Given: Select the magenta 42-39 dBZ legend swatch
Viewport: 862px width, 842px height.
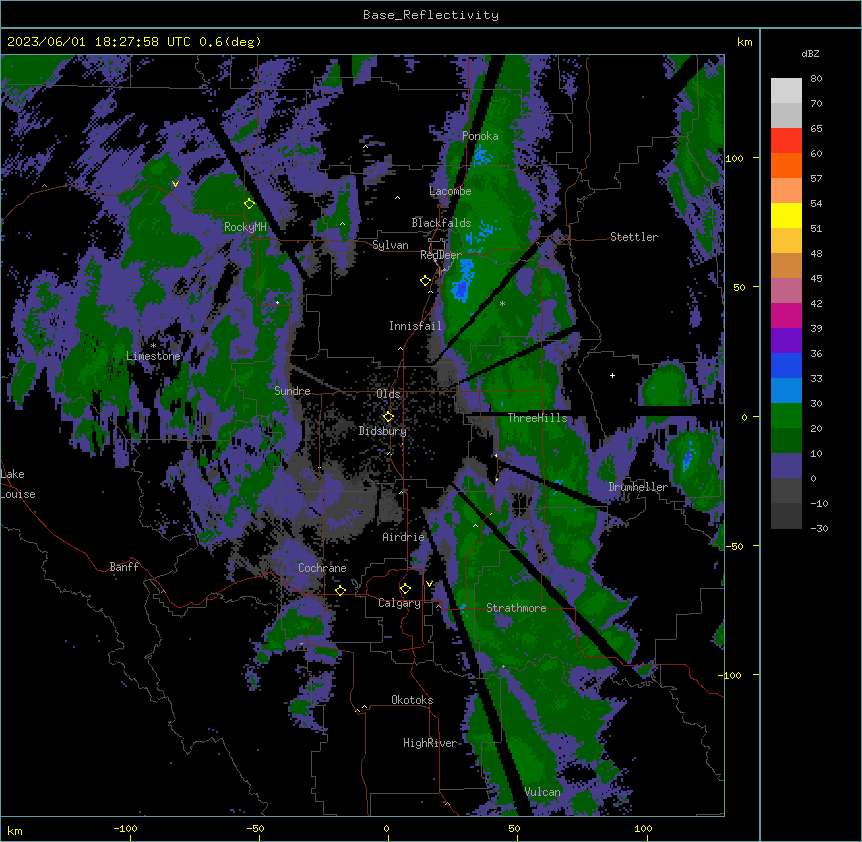Looking at the screenshot, I should (x=786, y=315).
